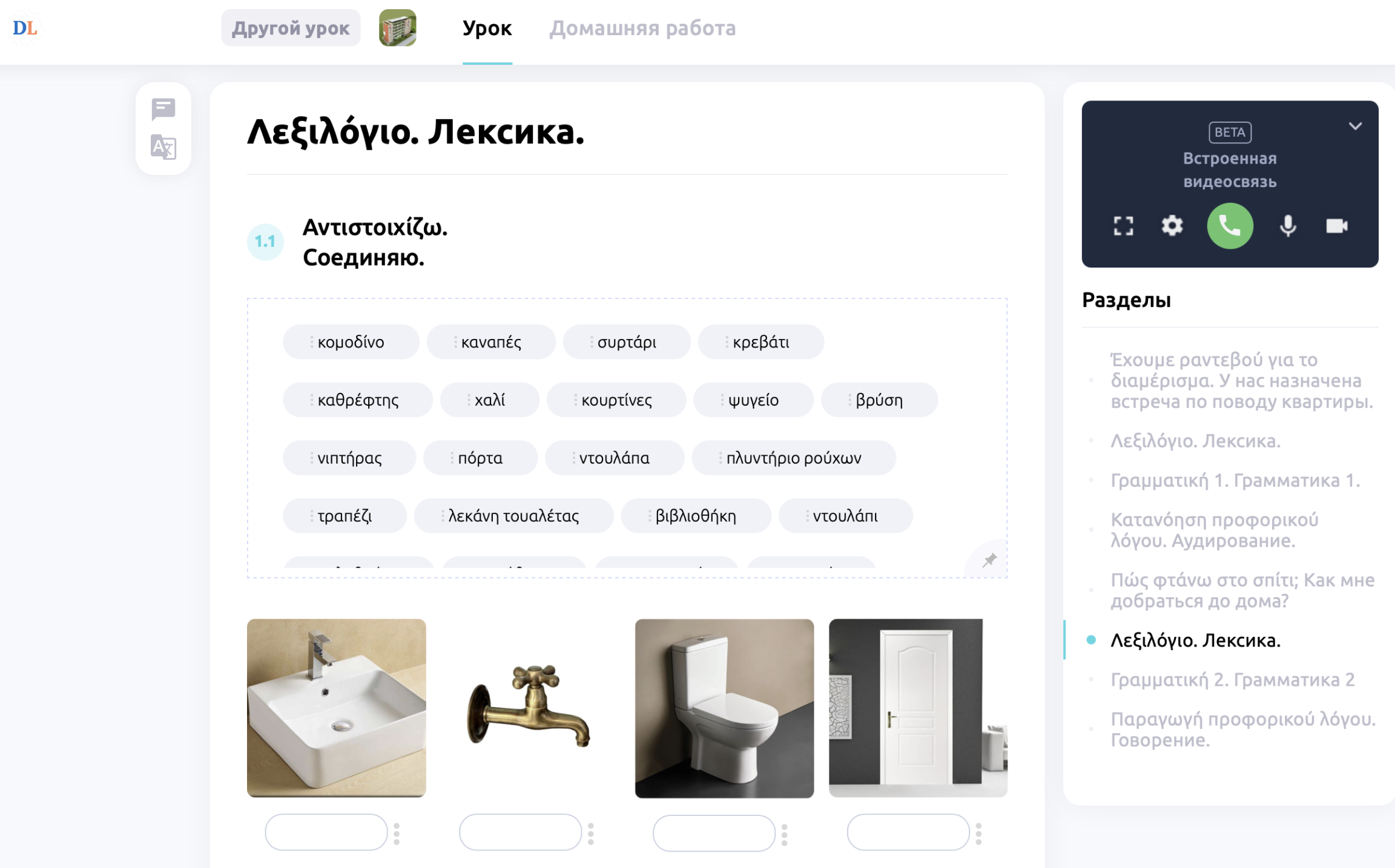Select the Урок tab
The image size is (1395, 868).
coord(487,28)
